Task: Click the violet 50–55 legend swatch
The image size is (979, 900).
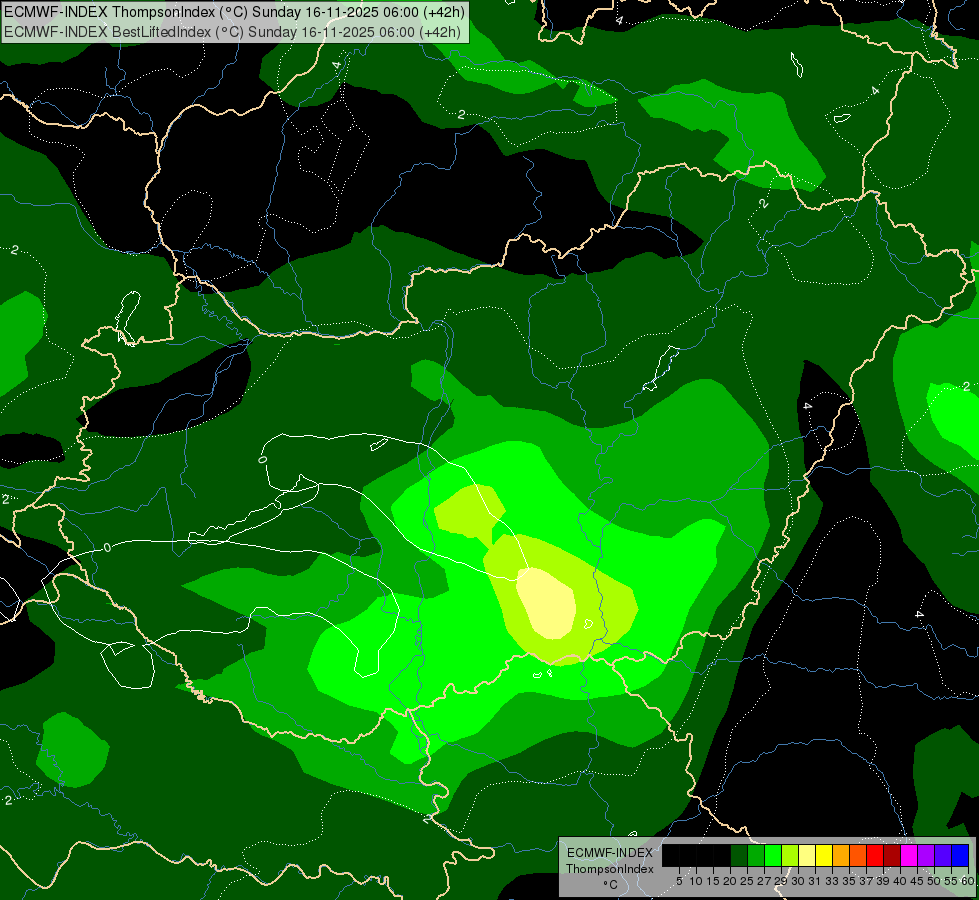Action: 943,855
